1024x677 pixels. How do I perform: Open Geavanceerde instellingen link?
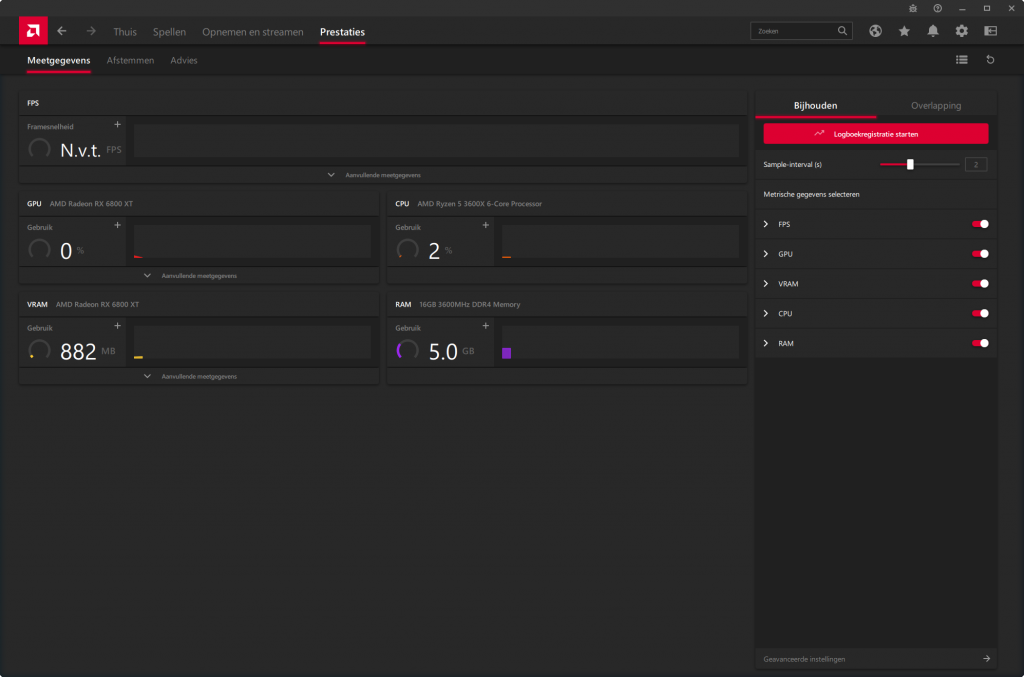804,659
